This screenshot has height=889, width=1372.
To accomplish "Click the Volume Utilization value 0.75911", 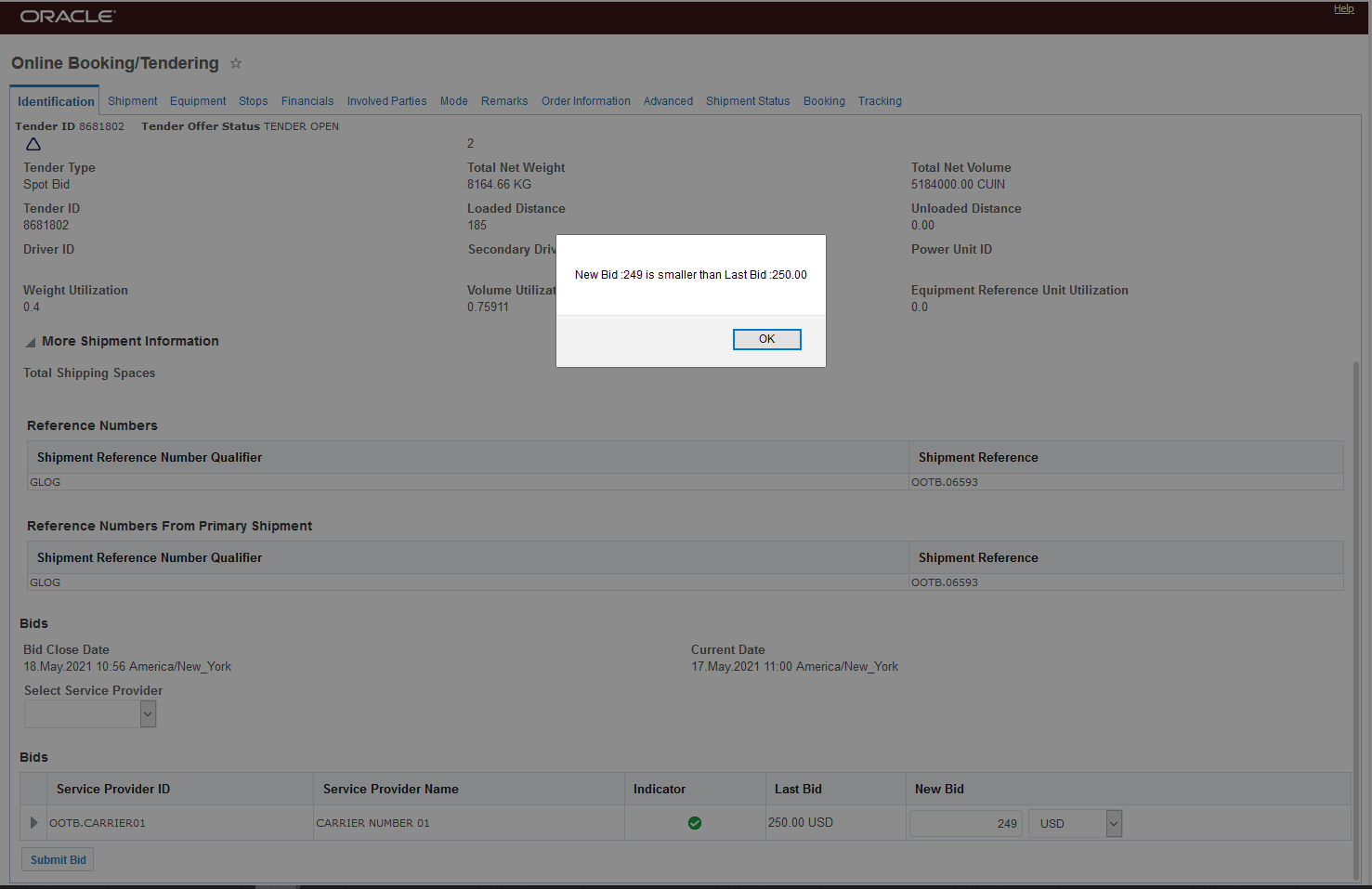I will coord(488,307).
